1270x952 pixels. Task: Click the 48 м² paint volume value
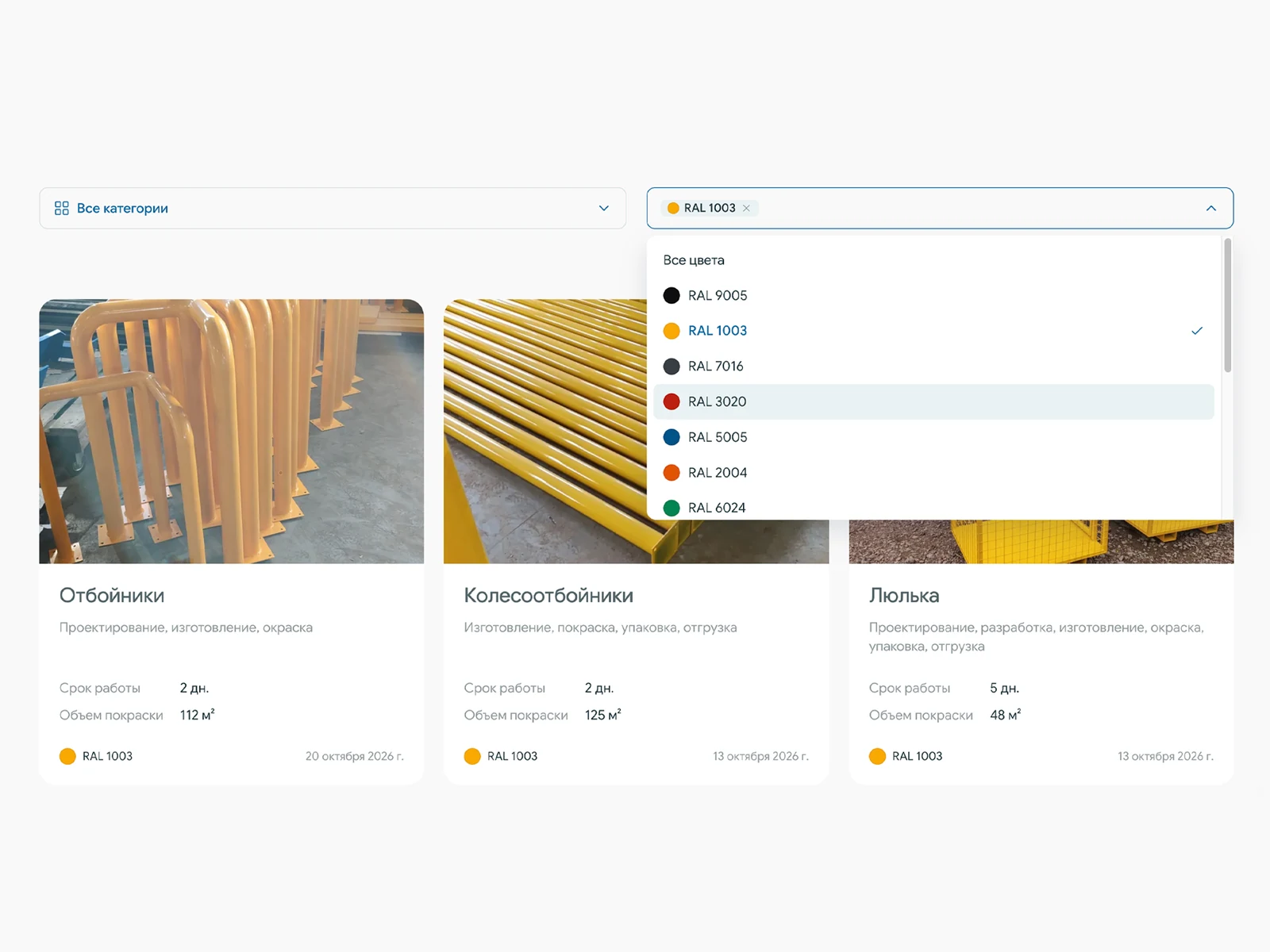(x=1006, y=715)
